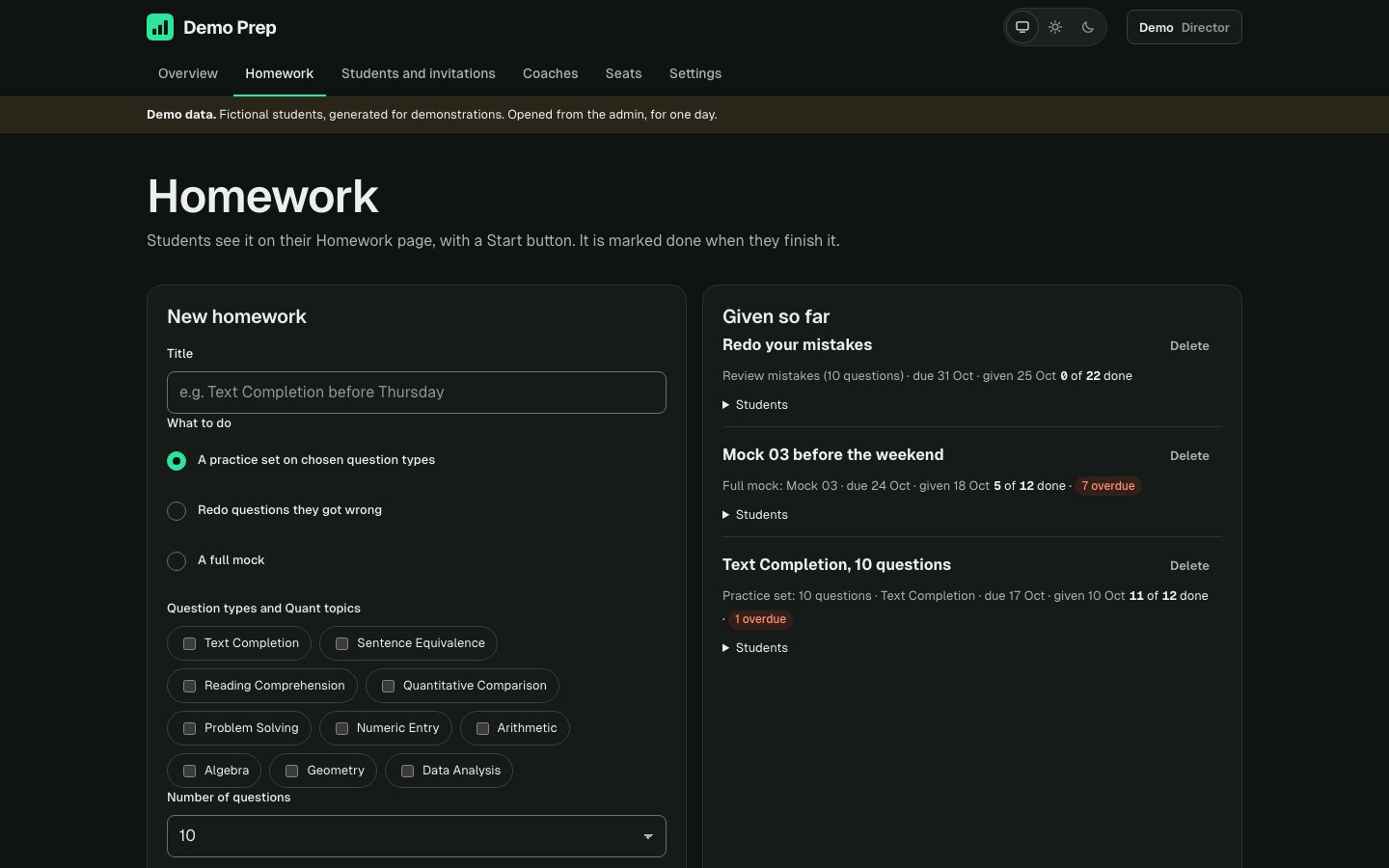Expand Students under Text Completion homework
The width and height of the screenshot is (1389, 868).
[x=755, y=648]
